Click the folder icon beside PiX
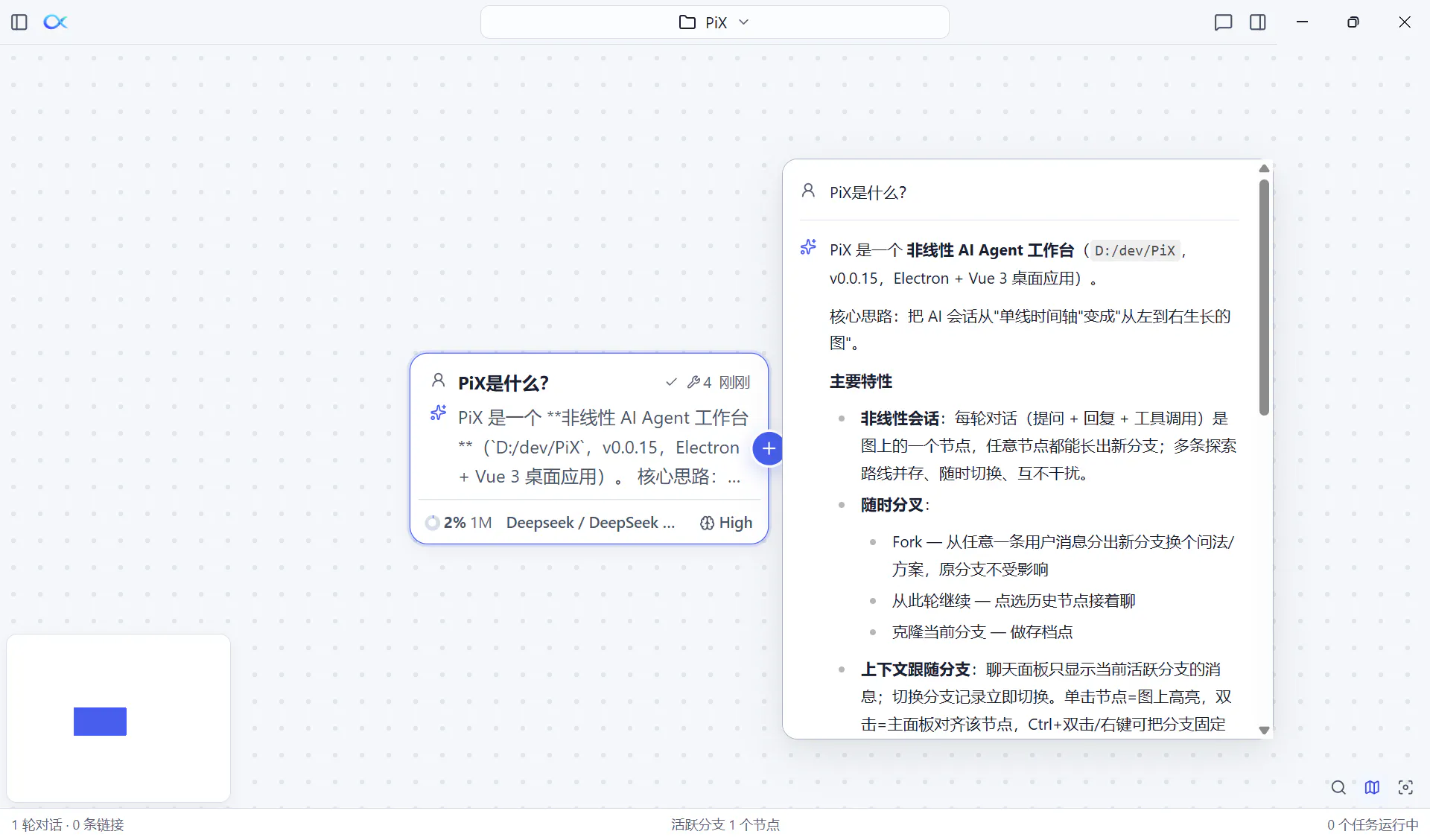The width and height of the screenshot is (1430, 840). (x=687, y=22)
